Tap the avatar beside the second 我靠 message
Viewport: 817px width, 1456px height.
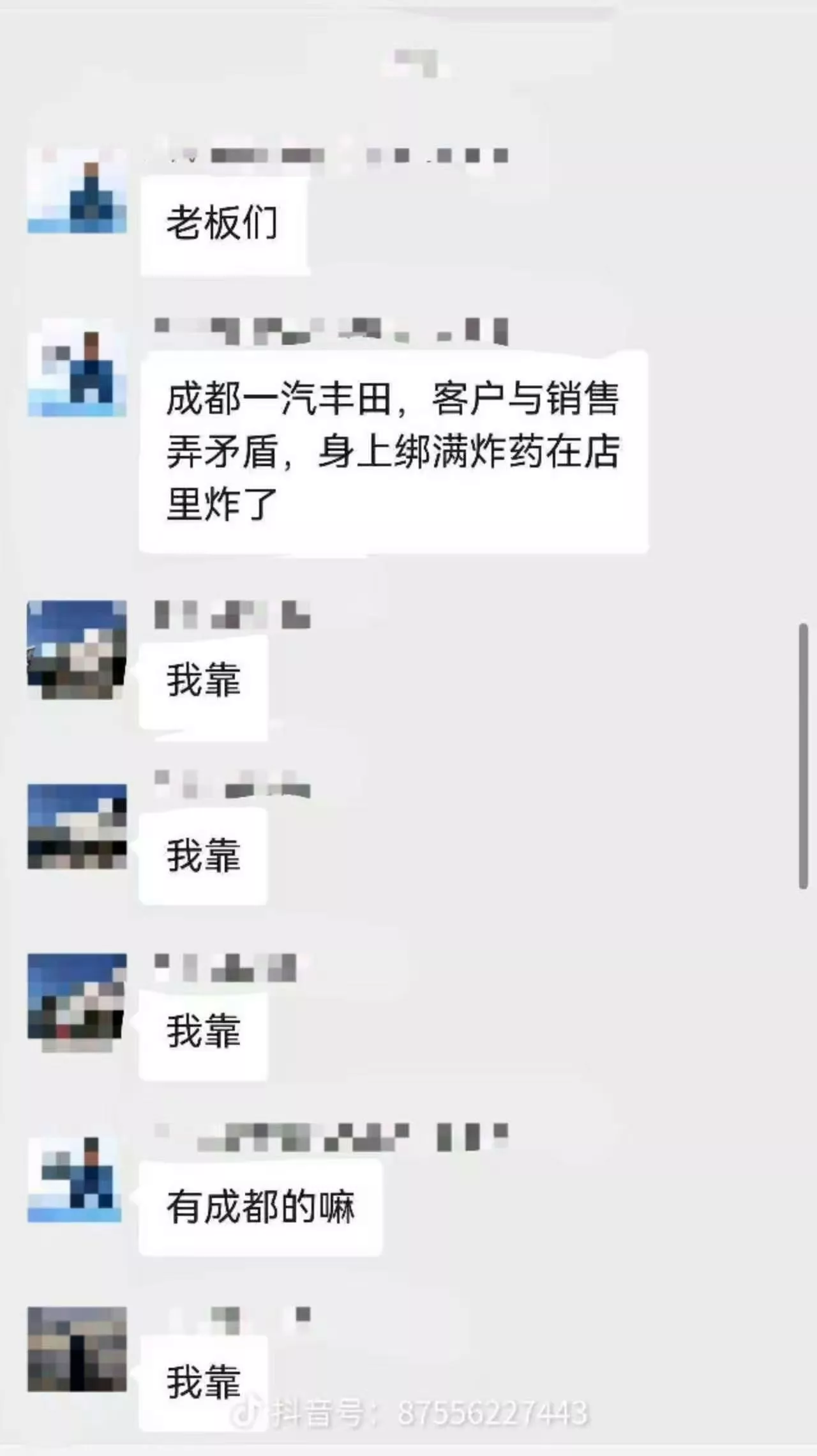click(77, 826)
